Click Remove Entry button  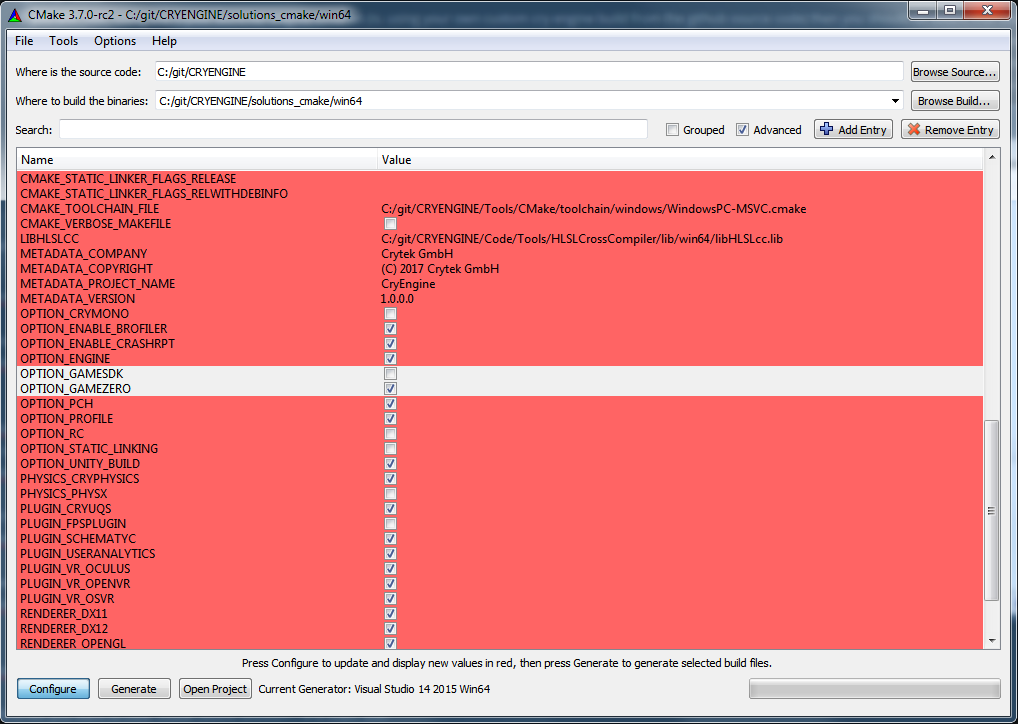(x=950, y=129)
